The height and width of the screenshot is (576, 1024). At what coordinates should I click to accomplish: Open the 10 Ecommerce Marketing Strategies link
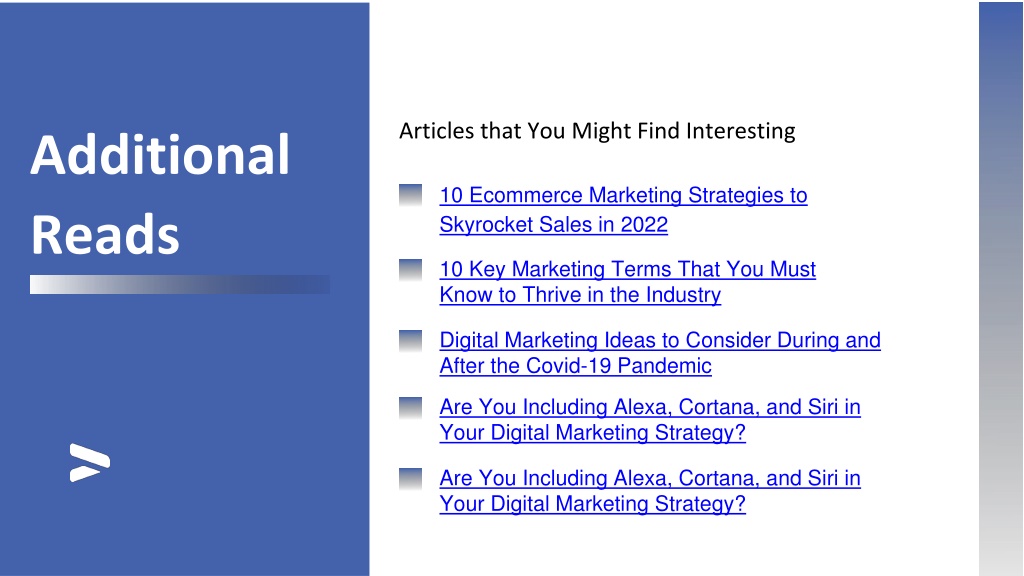coord(623,195)
